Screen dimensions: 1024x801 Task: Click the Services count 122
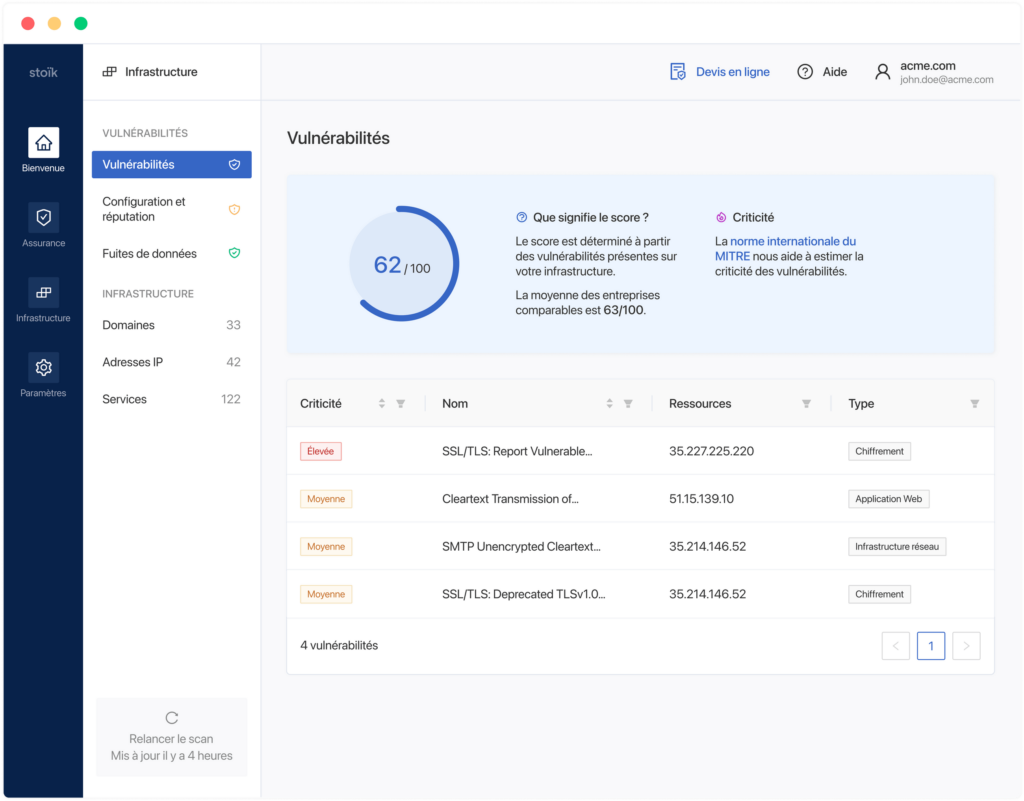click(x=231, y=400)
